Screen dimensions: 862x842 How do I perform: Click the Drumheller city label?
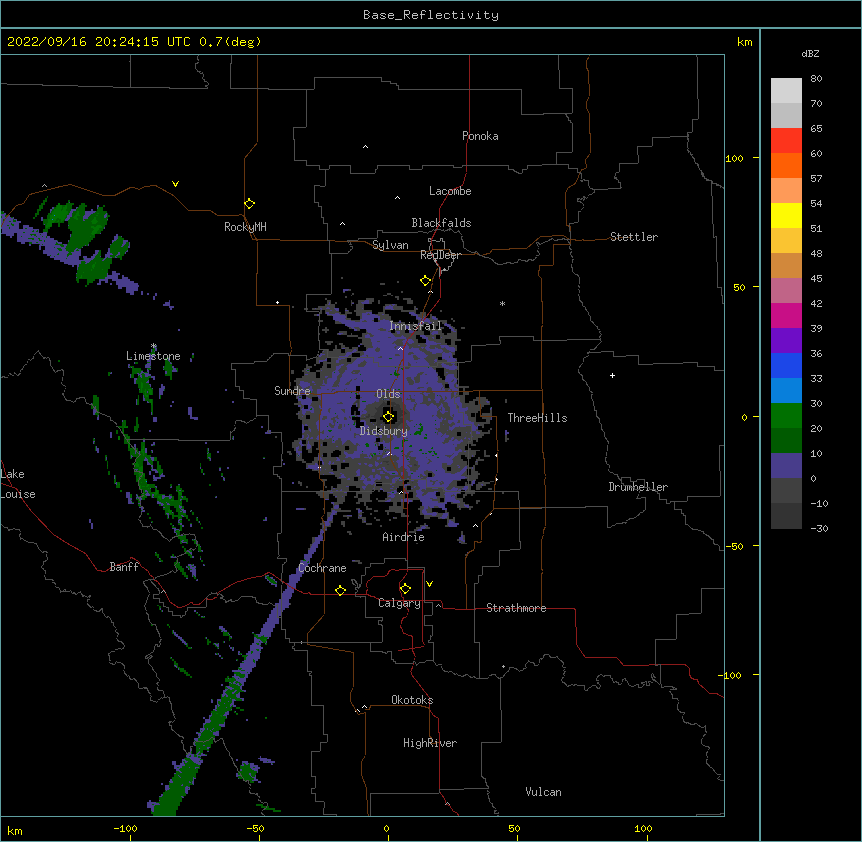(x=638, y=487)
